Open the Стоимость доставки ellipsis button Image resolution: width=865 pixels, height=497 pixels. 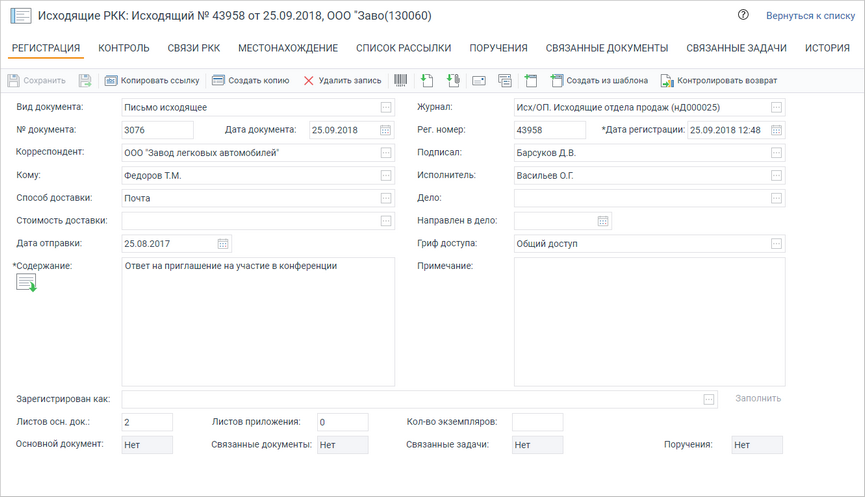click(x=386, y=221)
